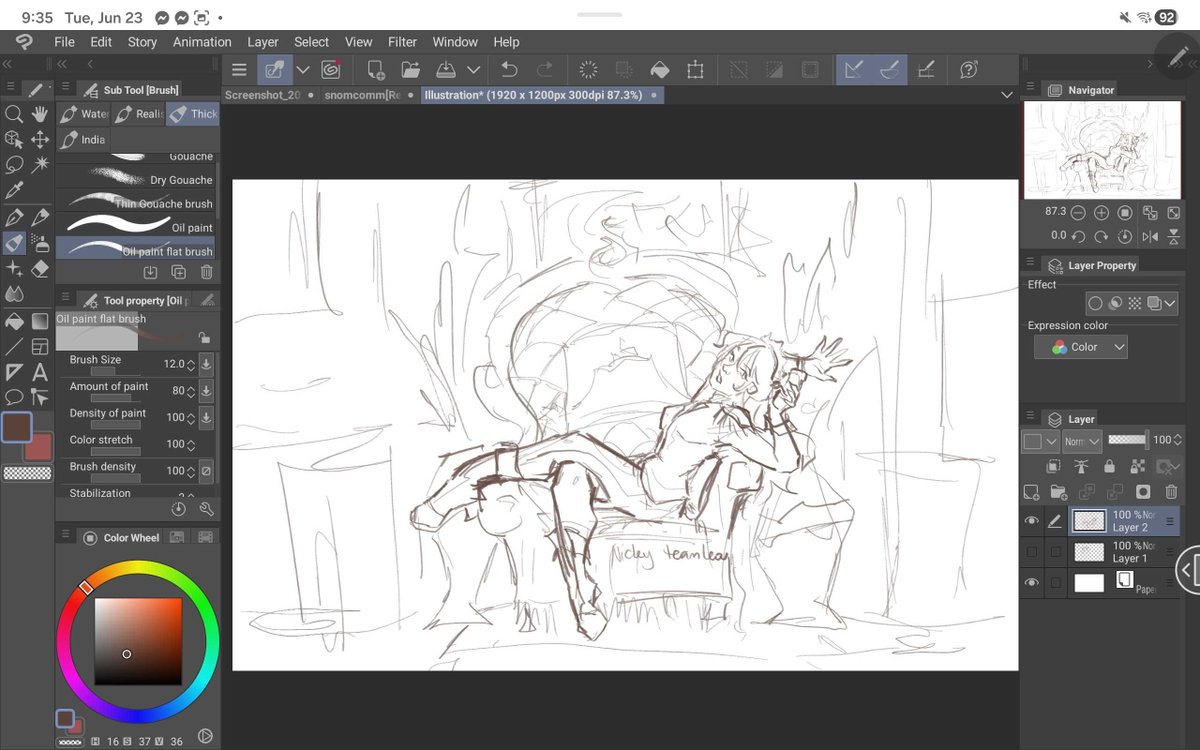Toggle snap to ruler
The width and height of the screenshot is (1200, 750).
click(x=853, y=70)
